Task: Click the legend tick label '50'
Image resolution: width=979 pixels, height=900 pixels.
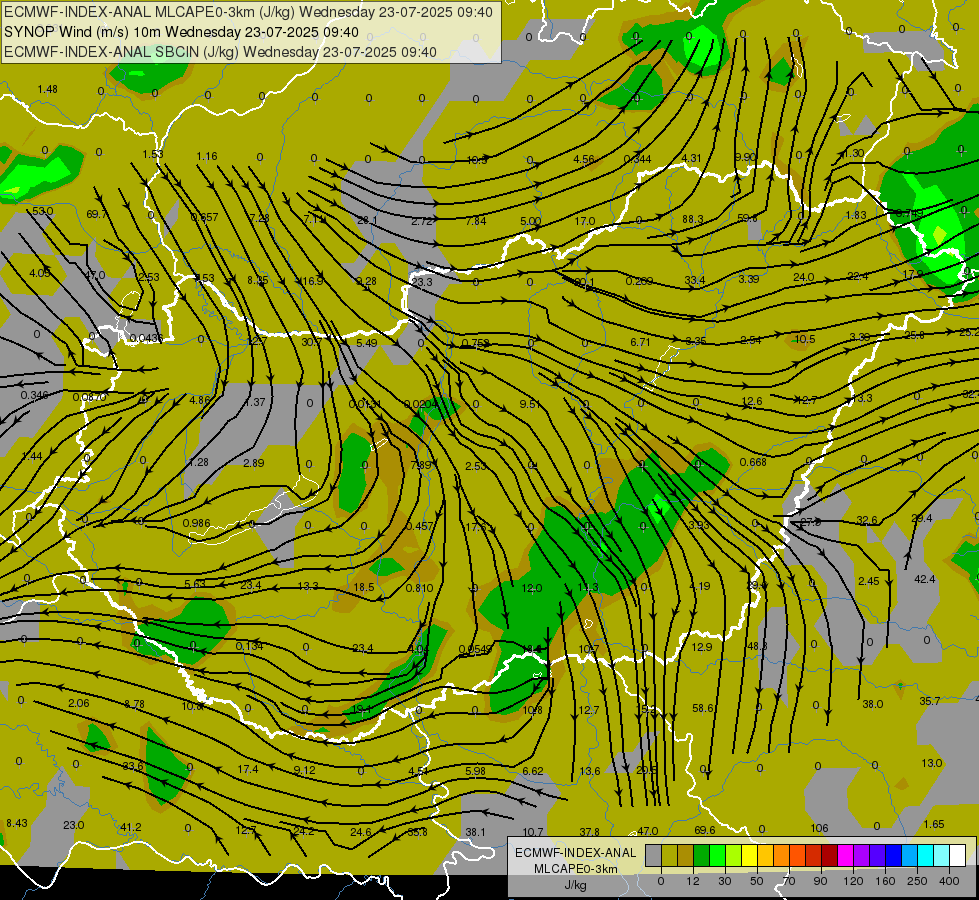Action: pyautogui.click(x=757, y=881)
